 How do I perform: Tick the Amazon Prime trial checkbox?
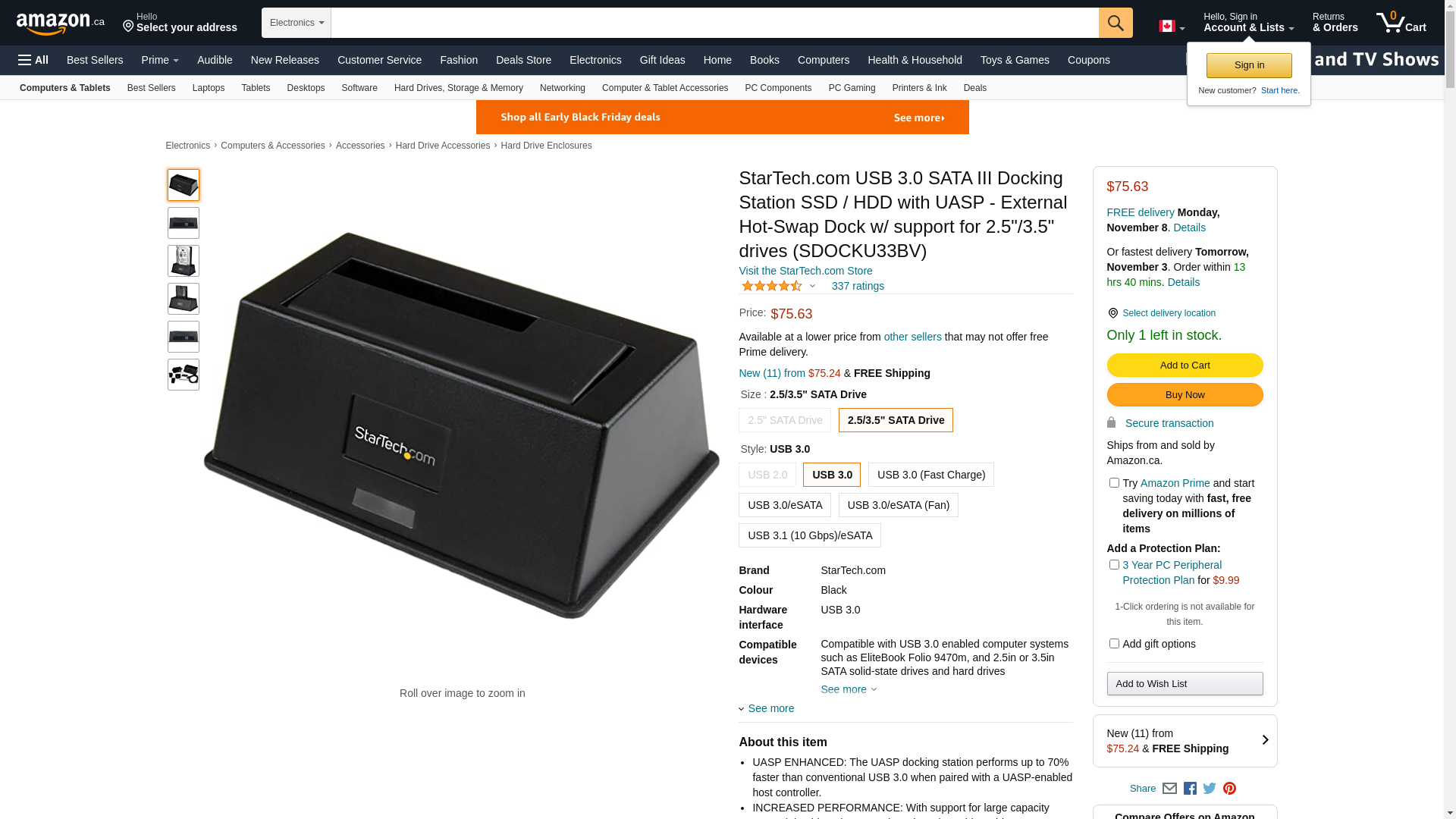(1114, 483)
